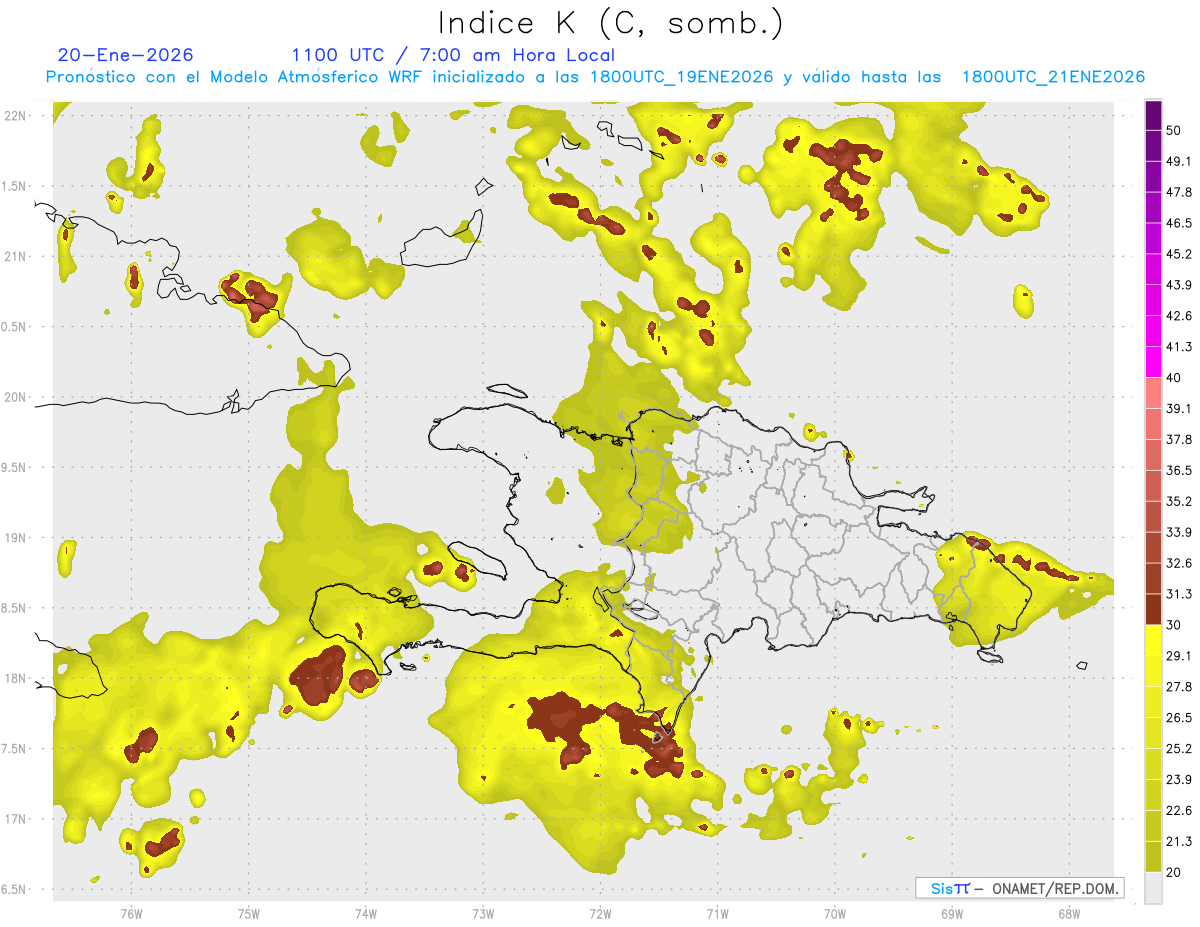1200x927 pixels.
Task: Select the '39.1' color scale value
Action: pos(1179,409)
